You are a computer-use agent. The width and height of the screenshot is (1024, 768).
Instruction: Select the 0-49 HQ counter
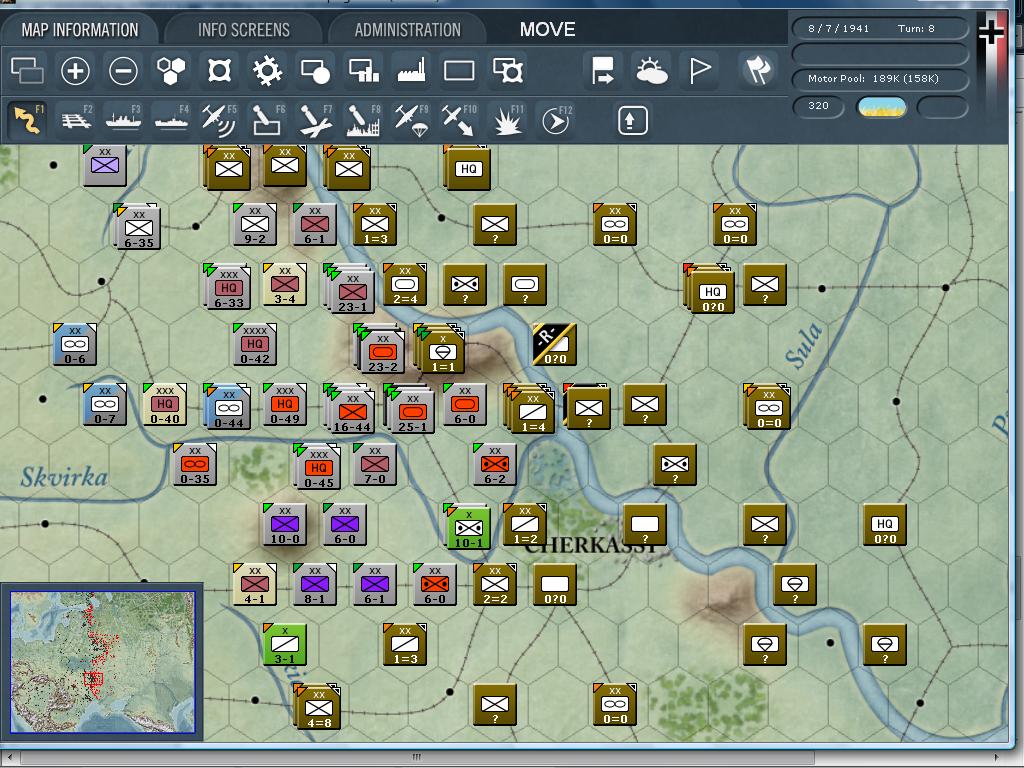click(285, 404)
